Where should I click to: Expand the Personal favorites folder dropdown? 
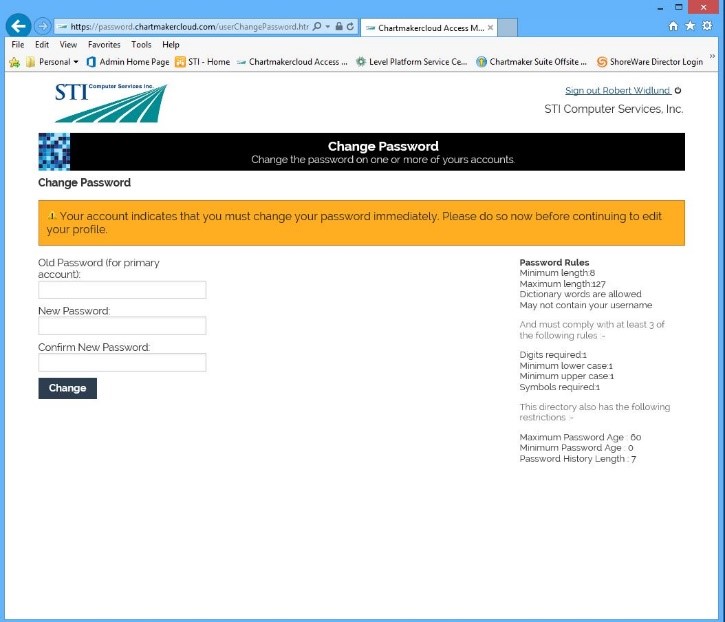pyautogui.click(x=76, y=62)
